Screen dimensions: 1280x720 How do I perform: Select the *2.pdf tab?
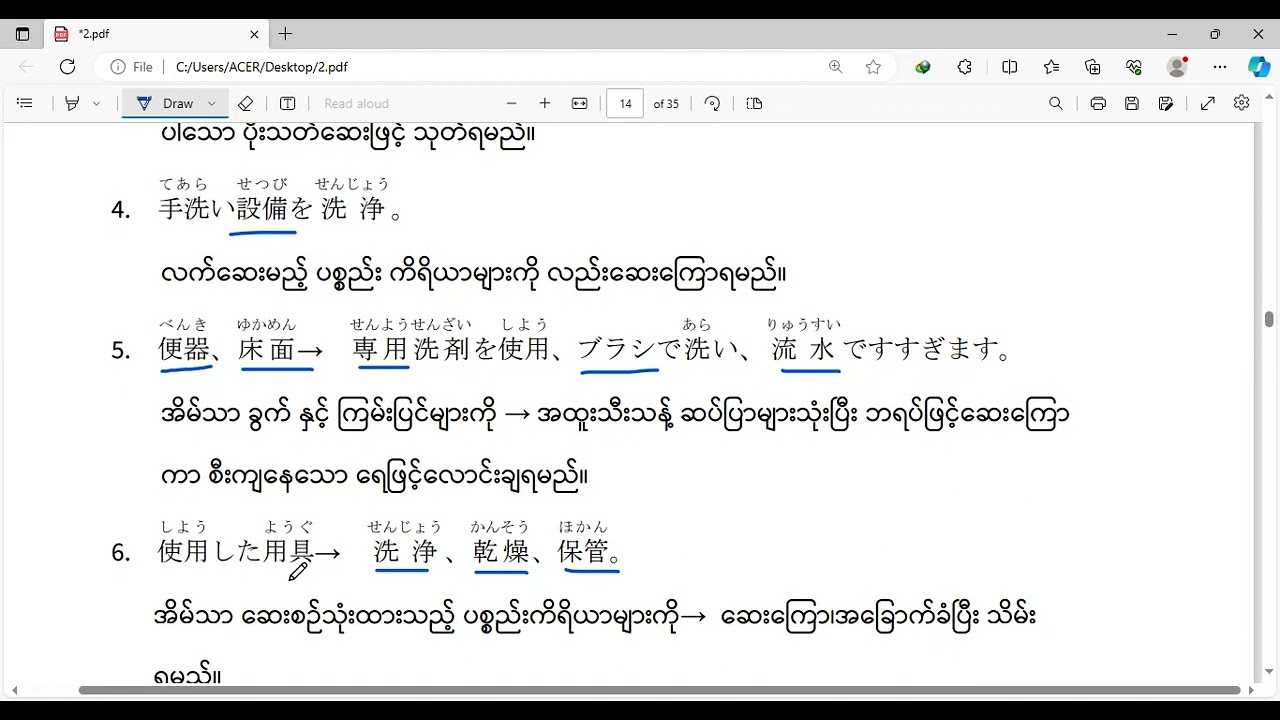(x=157, y=34)
